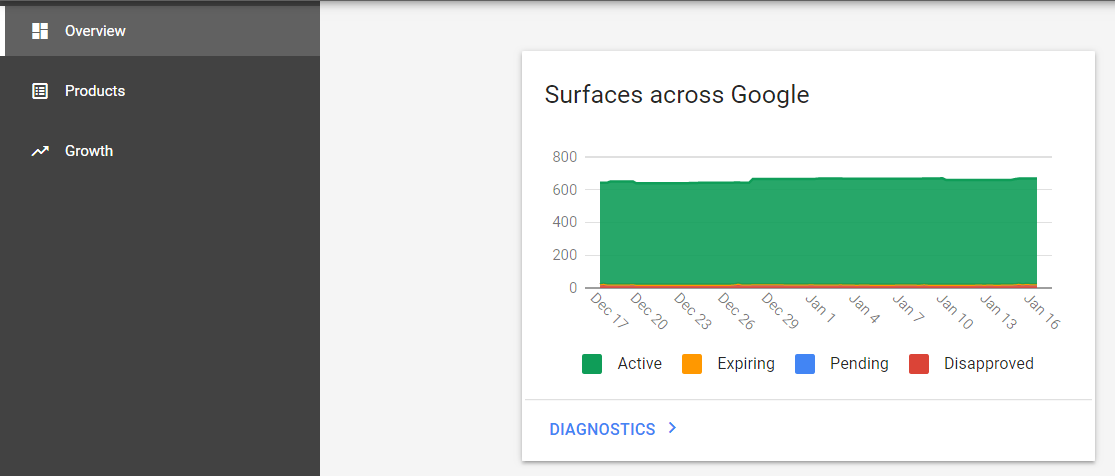Click the Products list icon

coord(40,91)
